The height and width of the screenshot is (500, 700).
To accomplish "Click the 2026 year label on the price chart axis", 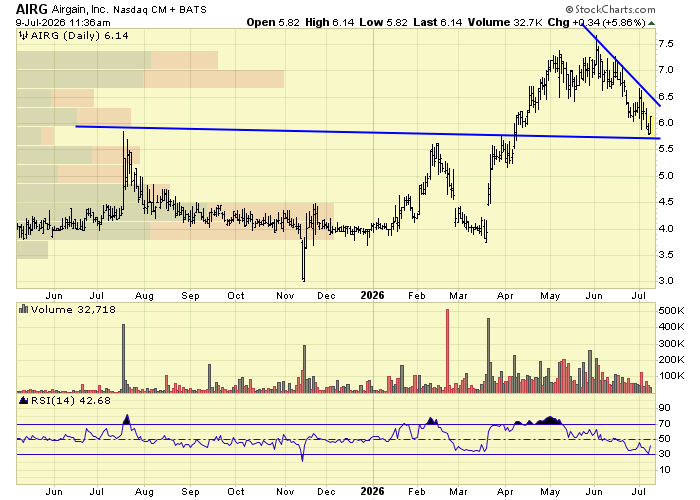I will pyautogui.click(x=372, y=296).
